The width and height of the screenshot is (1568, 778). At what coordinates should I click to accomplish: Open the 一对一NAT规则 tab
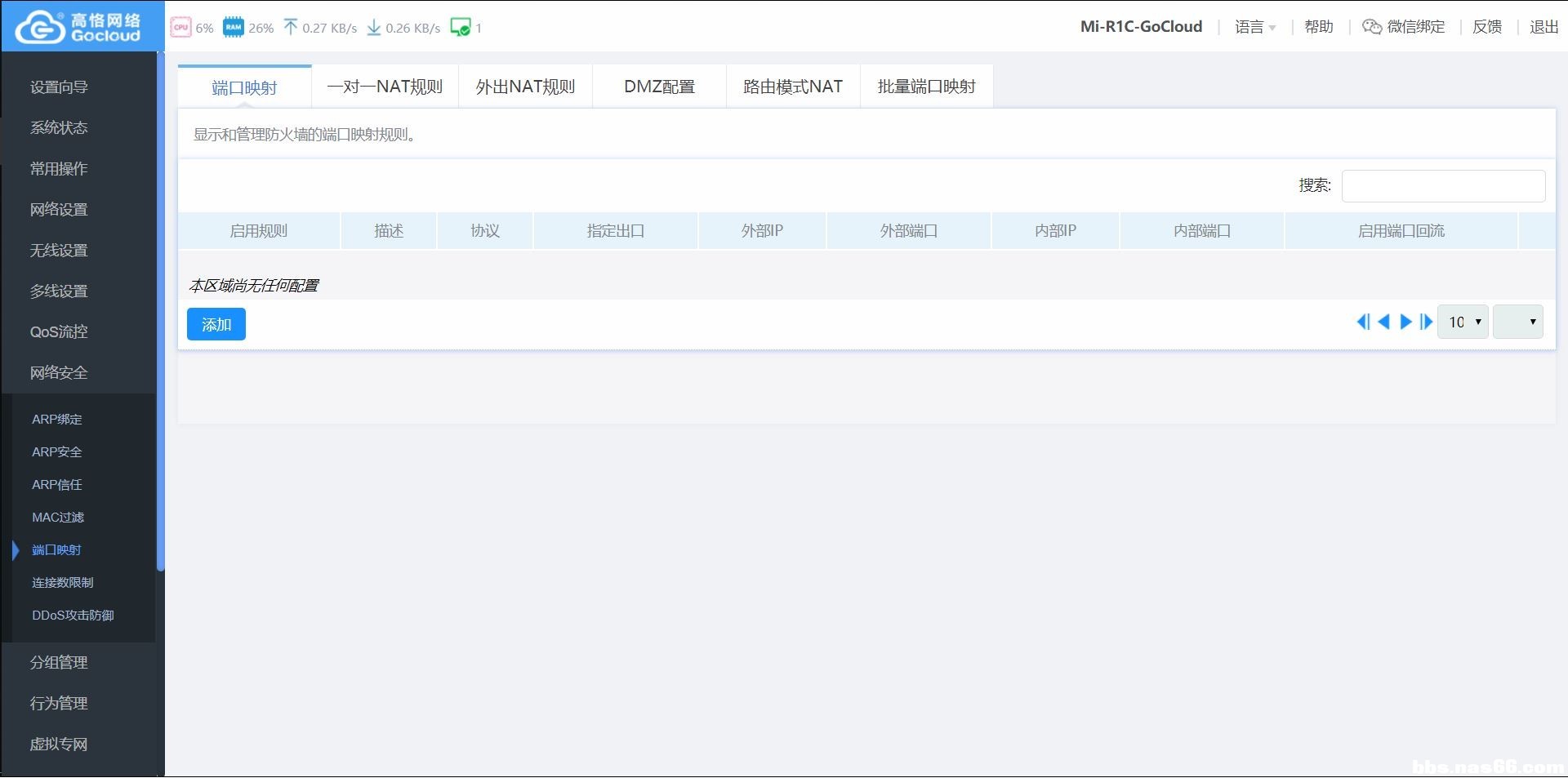pos(385,87)
